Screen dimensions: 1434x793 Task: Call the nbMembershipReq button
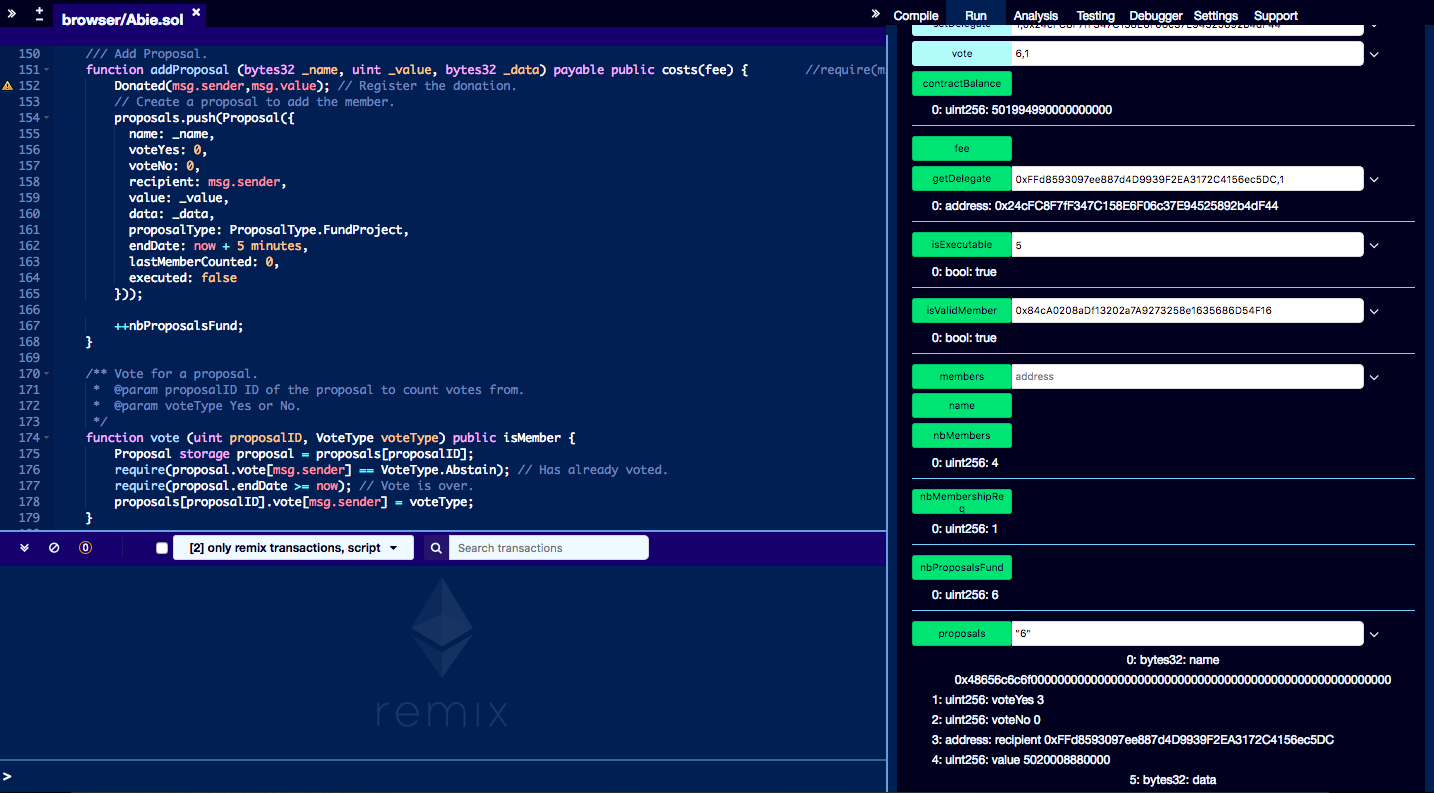pyautogui.click(x=962, y=501)
